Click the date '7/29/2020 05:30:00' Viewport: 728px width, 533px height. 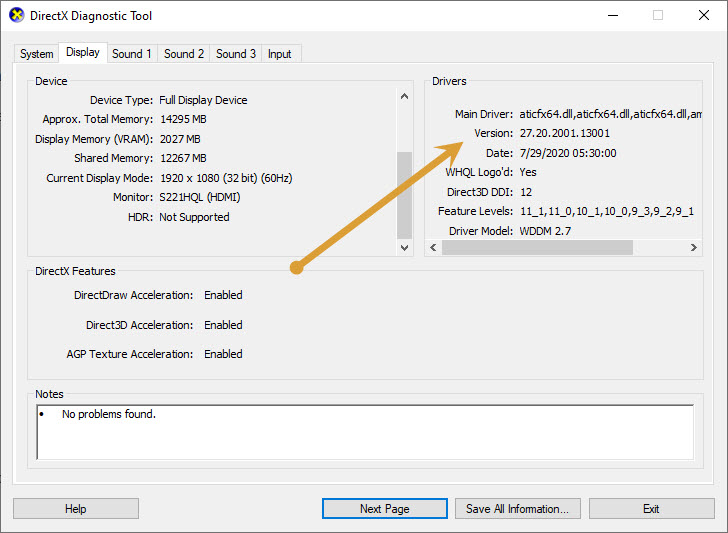tap(568, 153)
